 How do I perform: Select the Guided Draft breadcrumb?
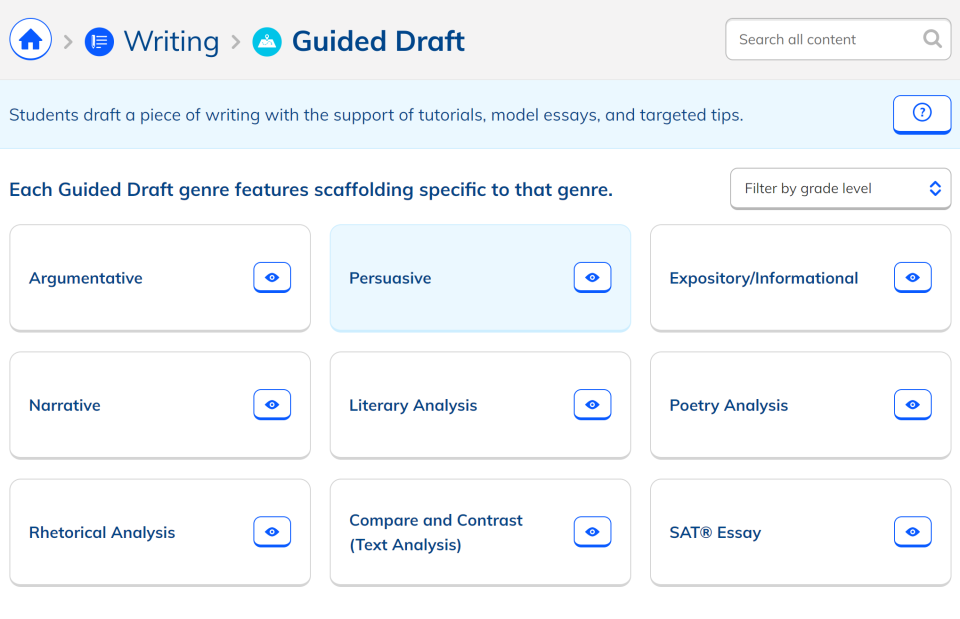click(377, 41)
